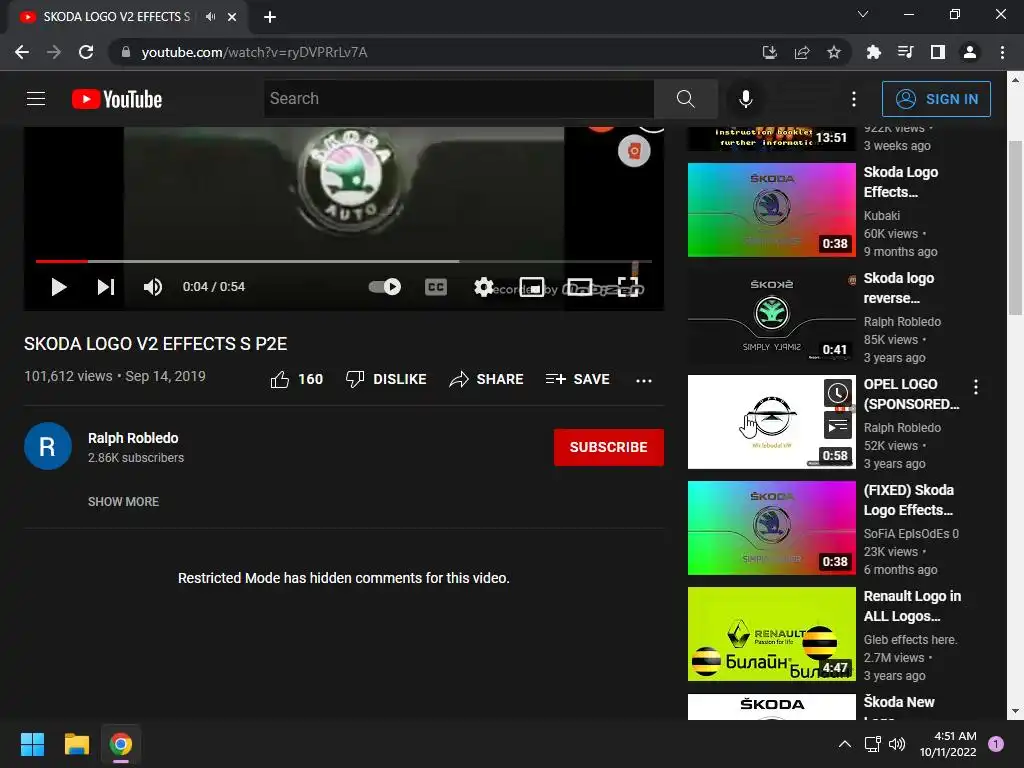1024x768 pixels.
Task: Click the 13:51 video thumbnail
Action: (x=771, y=139)
